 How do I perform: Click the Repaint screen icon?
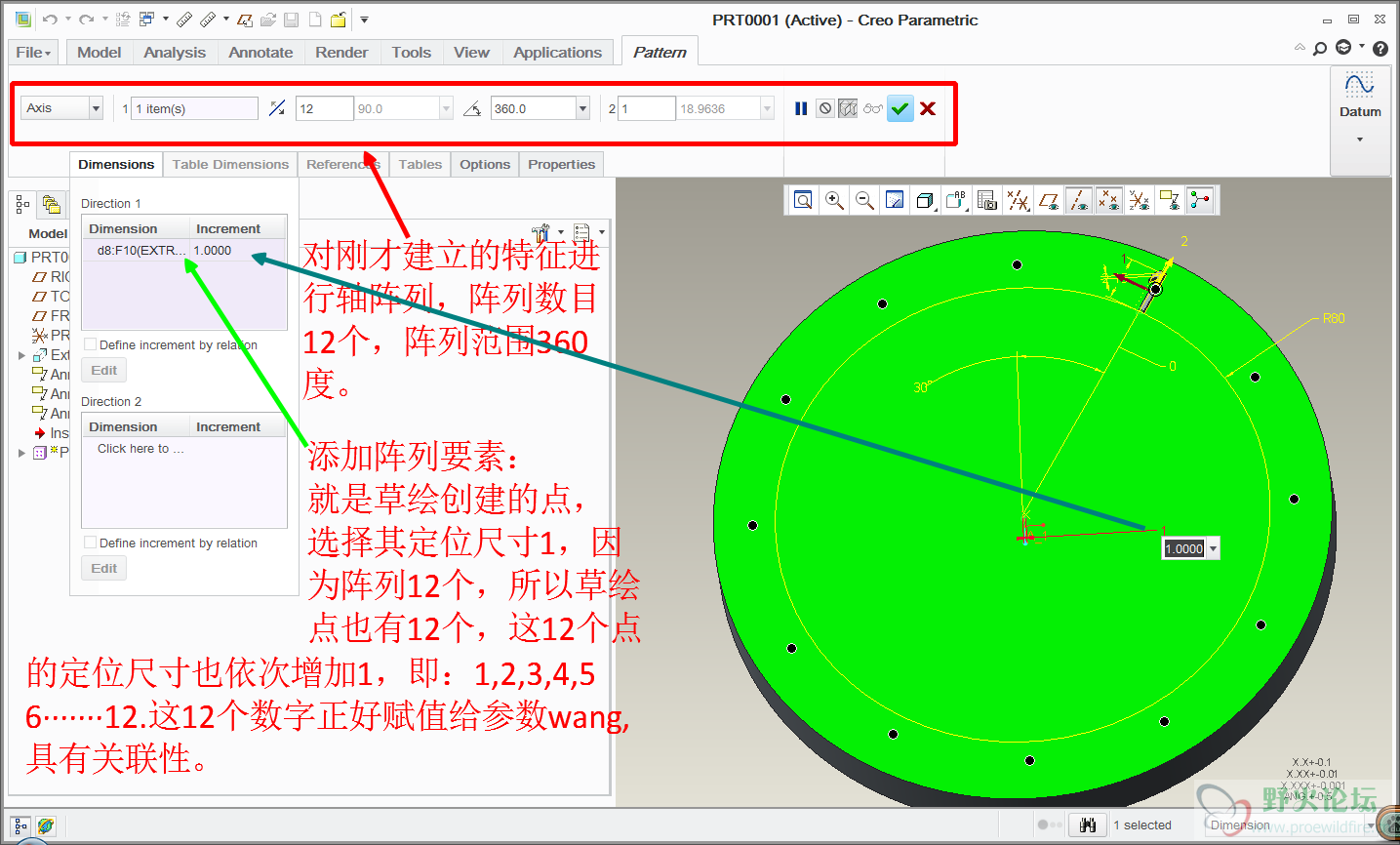[895, 200]
